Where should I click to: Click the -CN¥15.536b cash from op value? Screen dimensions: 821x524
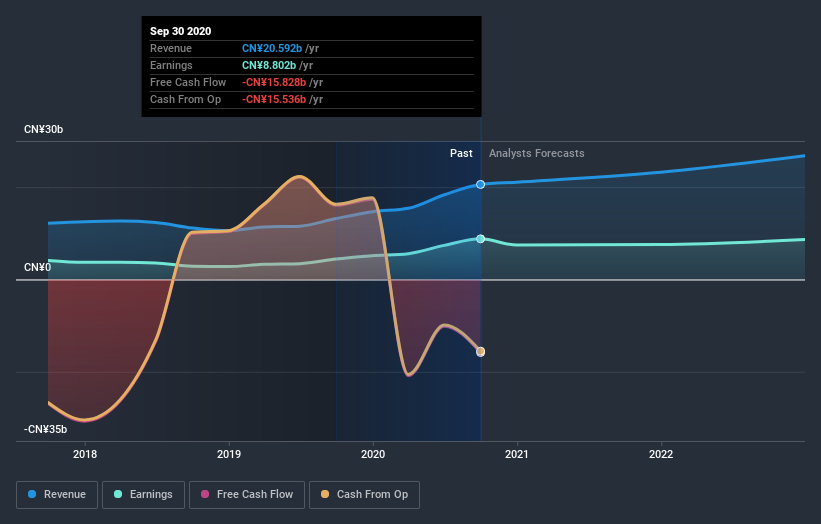274,99
